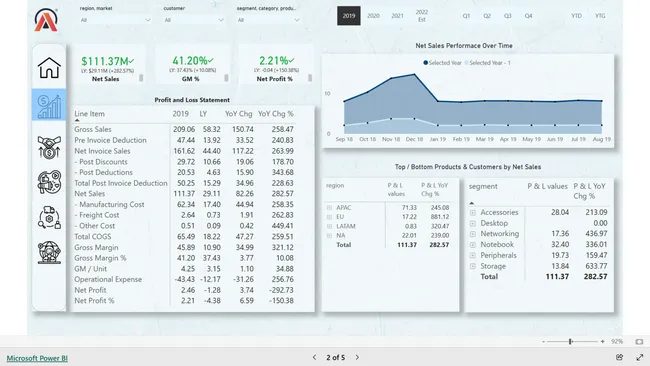650x366 pixels.
Task: Select the Q4 quarter filter
Action: tap(528, 16)
